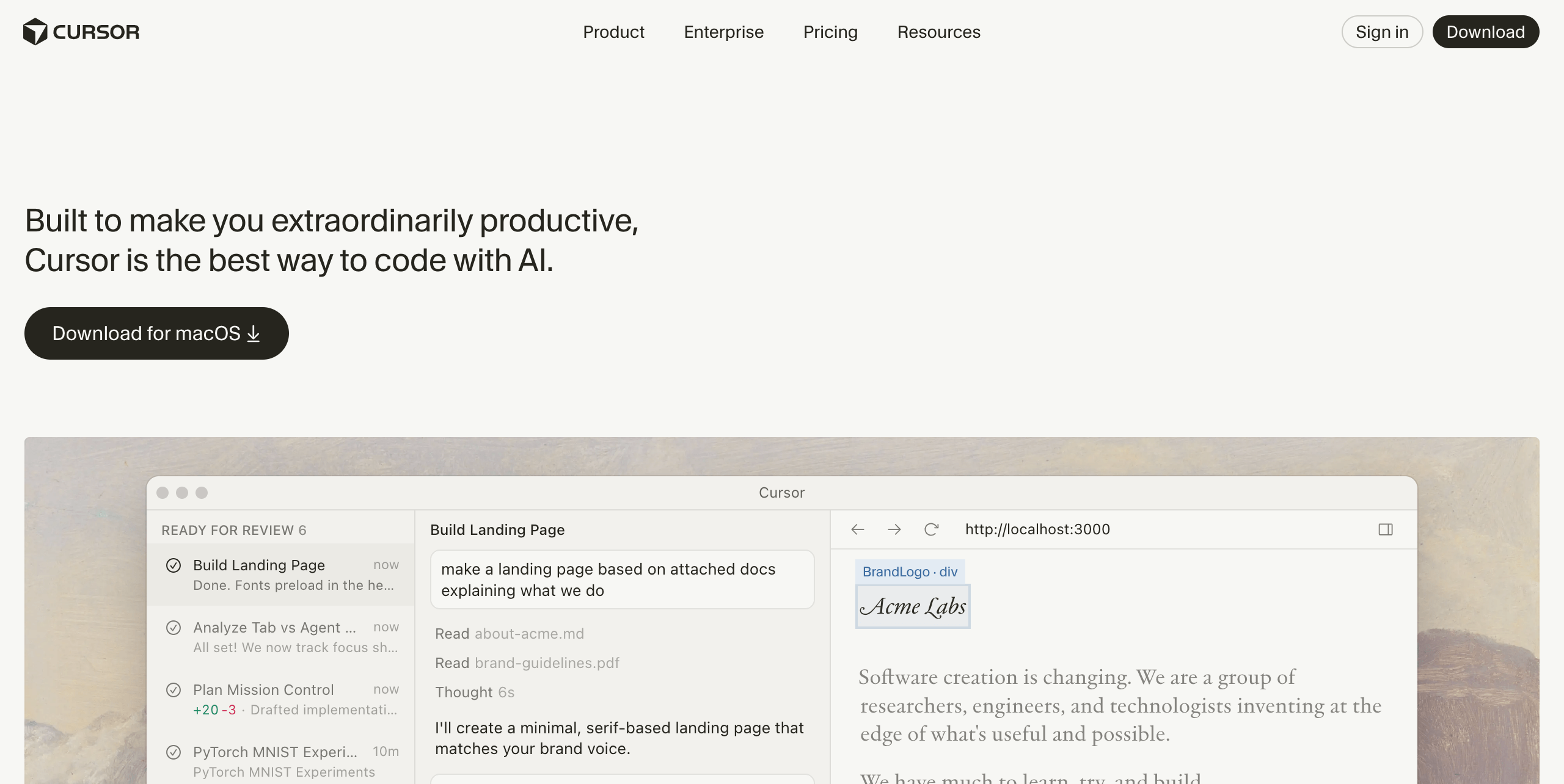Click check-circle icon for Plan Mission Control
Screen dimensions: 1564x784
click(174, 690)
